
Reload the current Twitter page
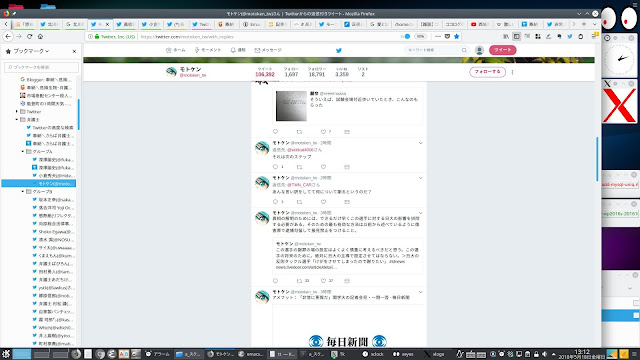29,36
